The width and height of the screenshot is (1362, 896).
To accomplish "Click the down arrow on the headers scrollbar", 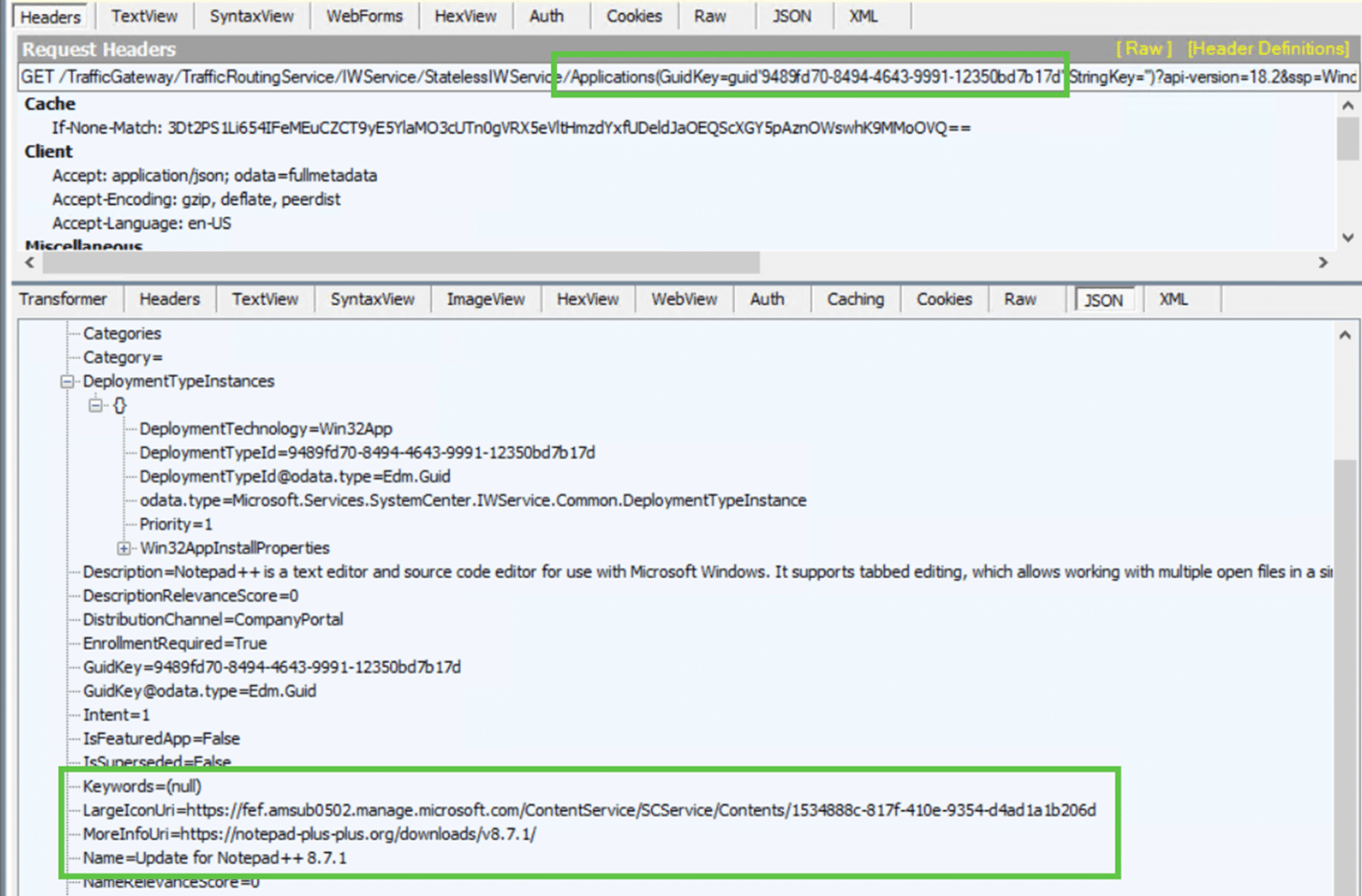I will [1347, 238].
